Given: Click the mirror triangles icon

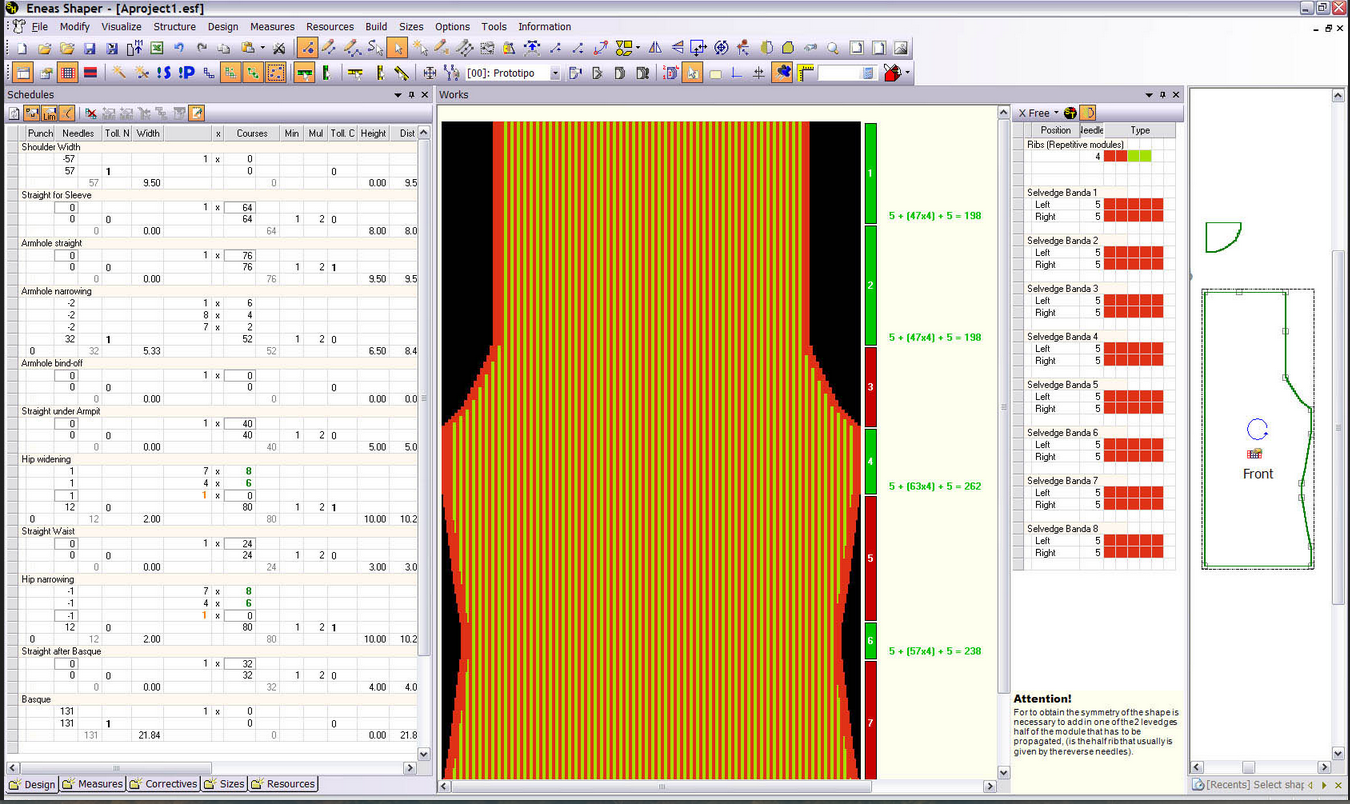Looking at the screenshot, I should coord(655,48).
